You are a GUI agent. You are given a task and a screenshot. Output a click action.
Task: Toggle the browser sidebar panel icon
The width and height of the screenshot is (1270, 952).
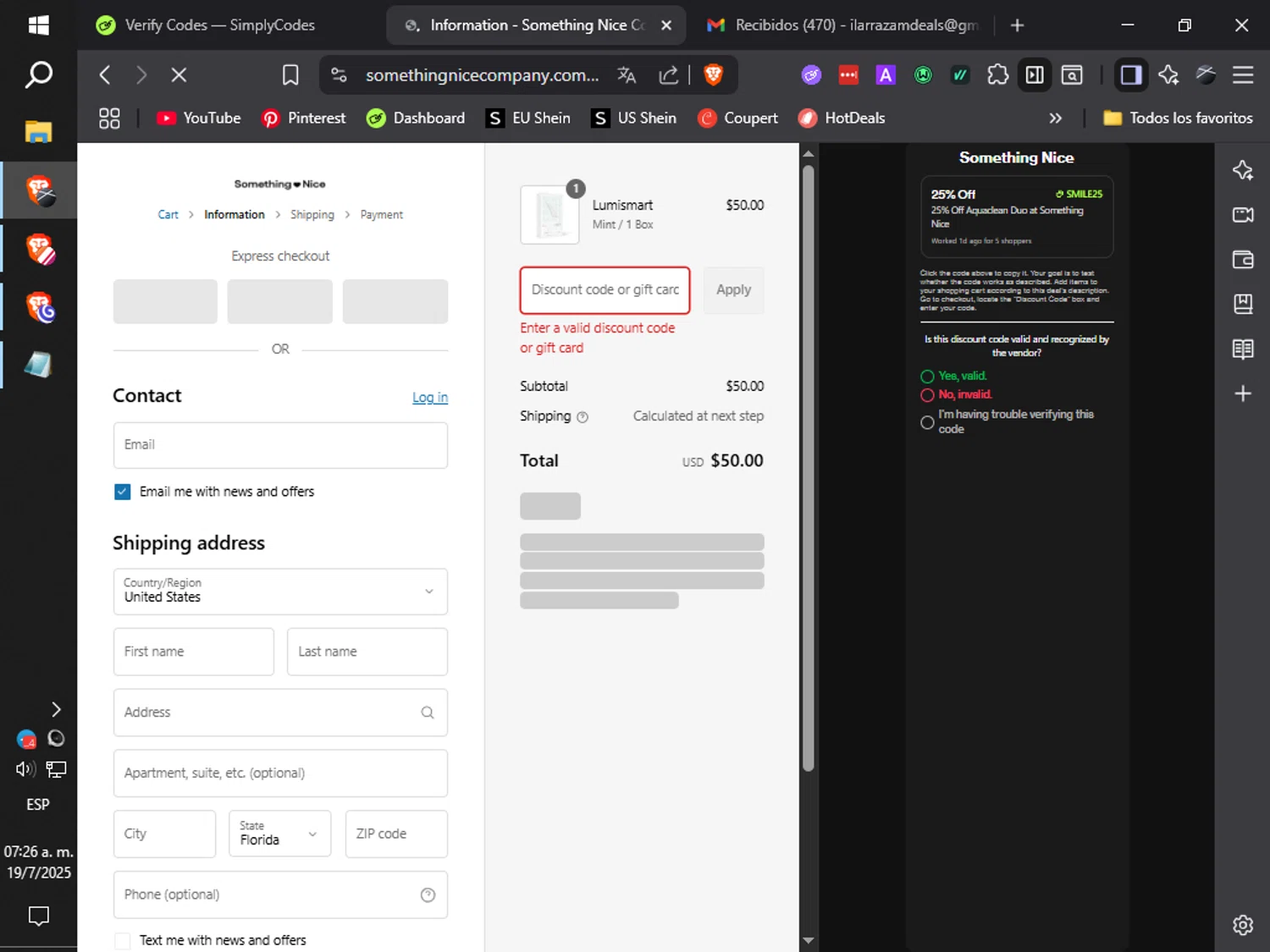pyautogui.click(x=1130, y=75)
